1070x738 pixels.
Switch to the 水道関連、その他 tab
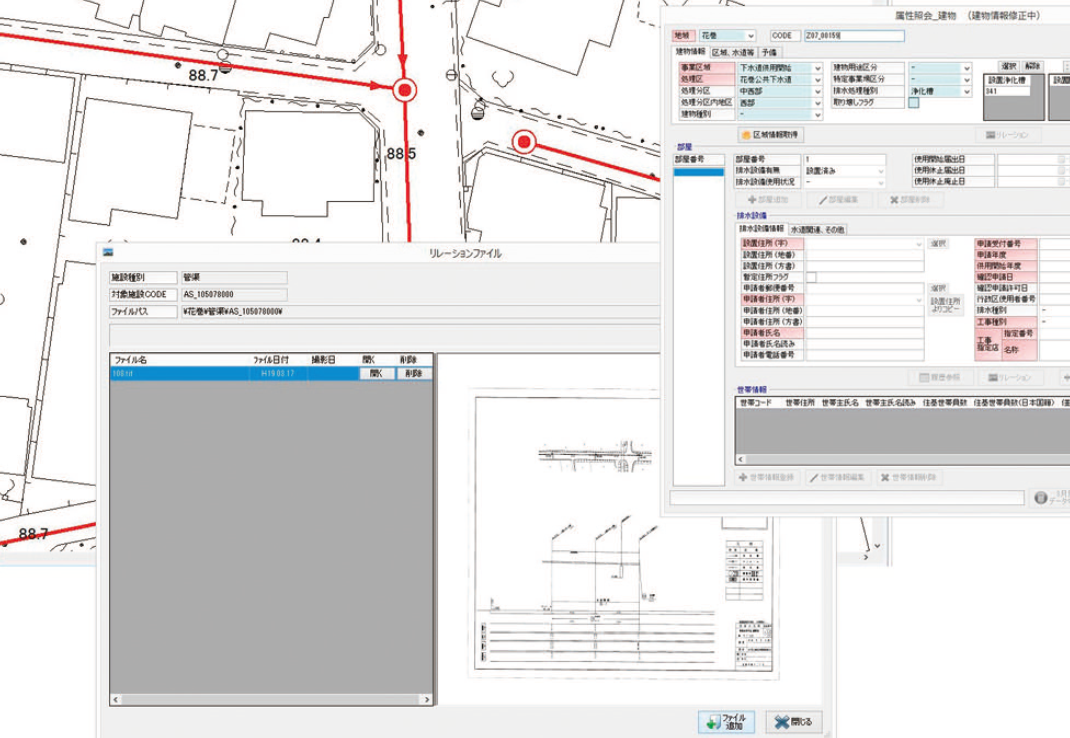click(817, 229)
